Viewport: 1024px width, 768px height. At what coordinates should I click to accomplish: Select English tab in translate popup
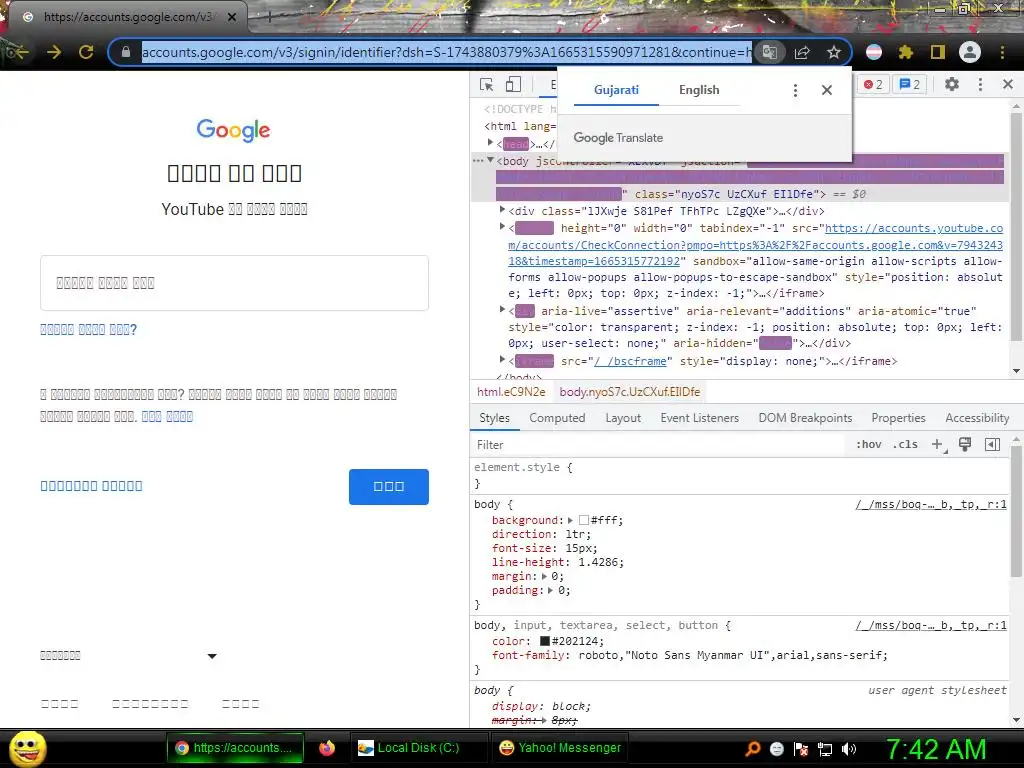coord(699,90)
